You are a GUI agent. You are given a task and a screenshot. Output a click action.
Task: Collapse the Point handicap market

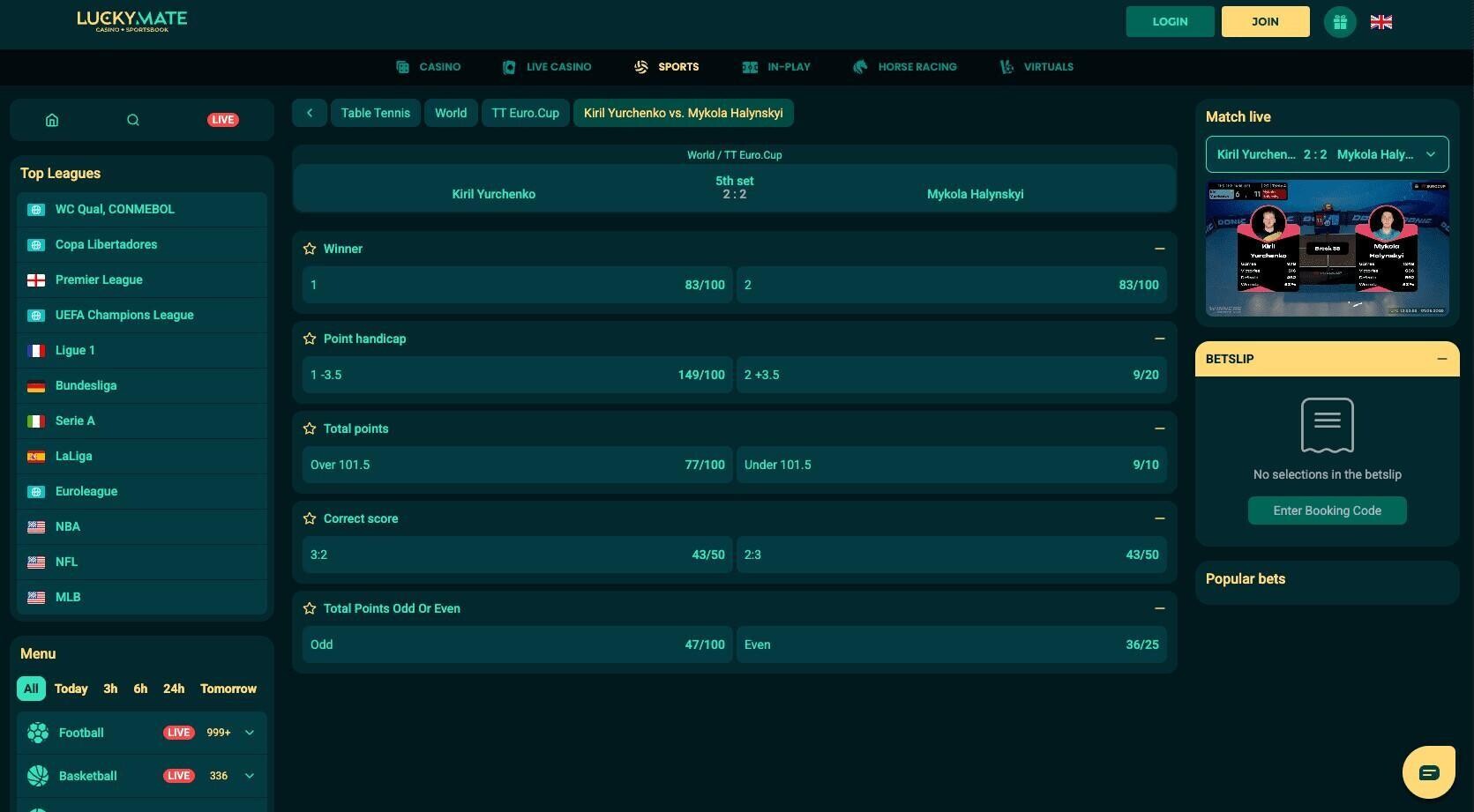1159,339
